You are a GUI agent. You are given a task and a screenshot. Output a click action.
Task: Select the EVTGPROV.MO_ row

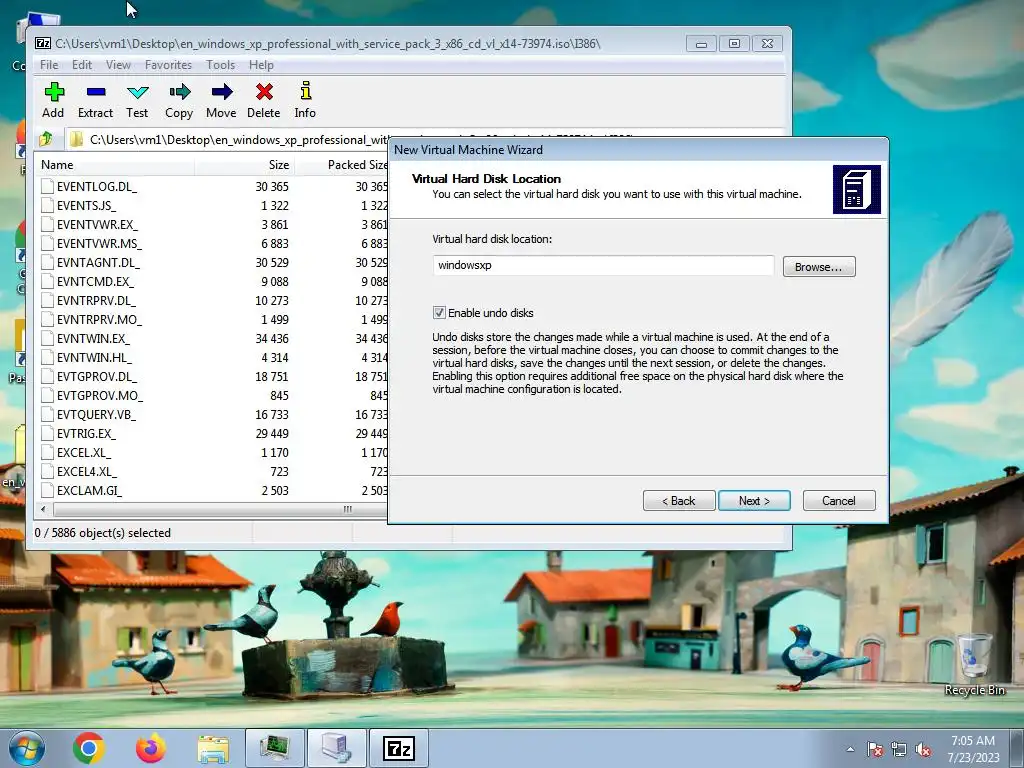[212, 395]
